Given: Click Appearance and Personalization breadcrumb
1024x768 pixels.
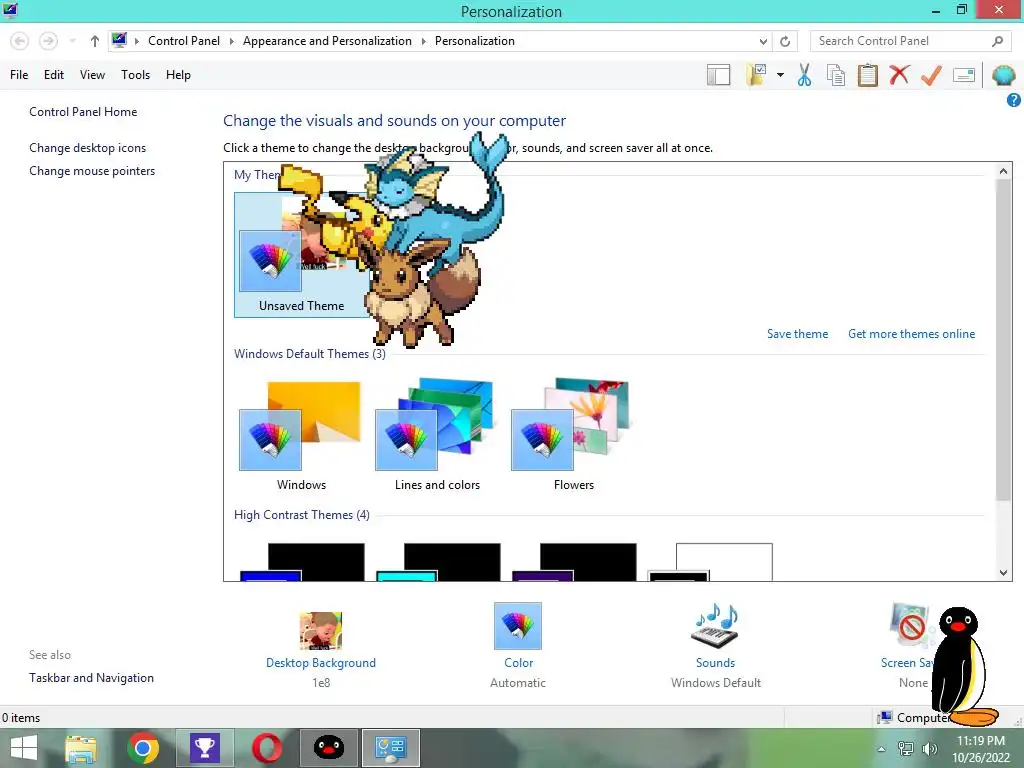Looking at the screenshot, I should tap(327, 41).
